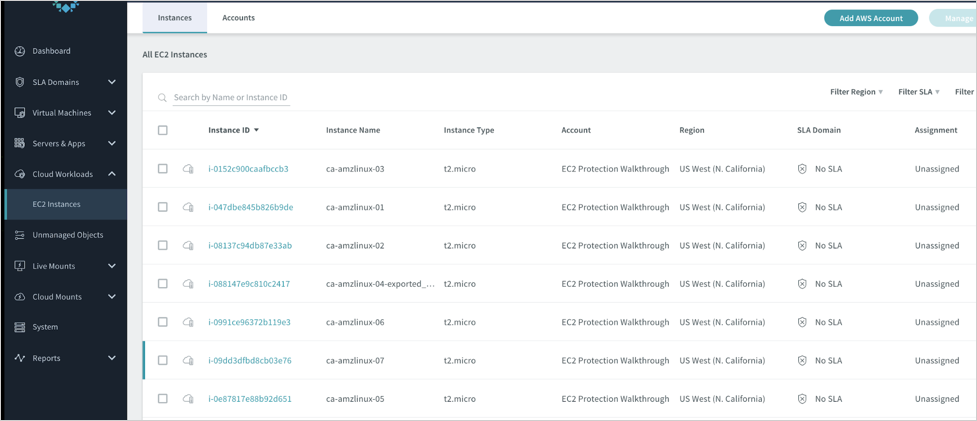Click the Live Mounts icon in sidebar

click(19, 267)
